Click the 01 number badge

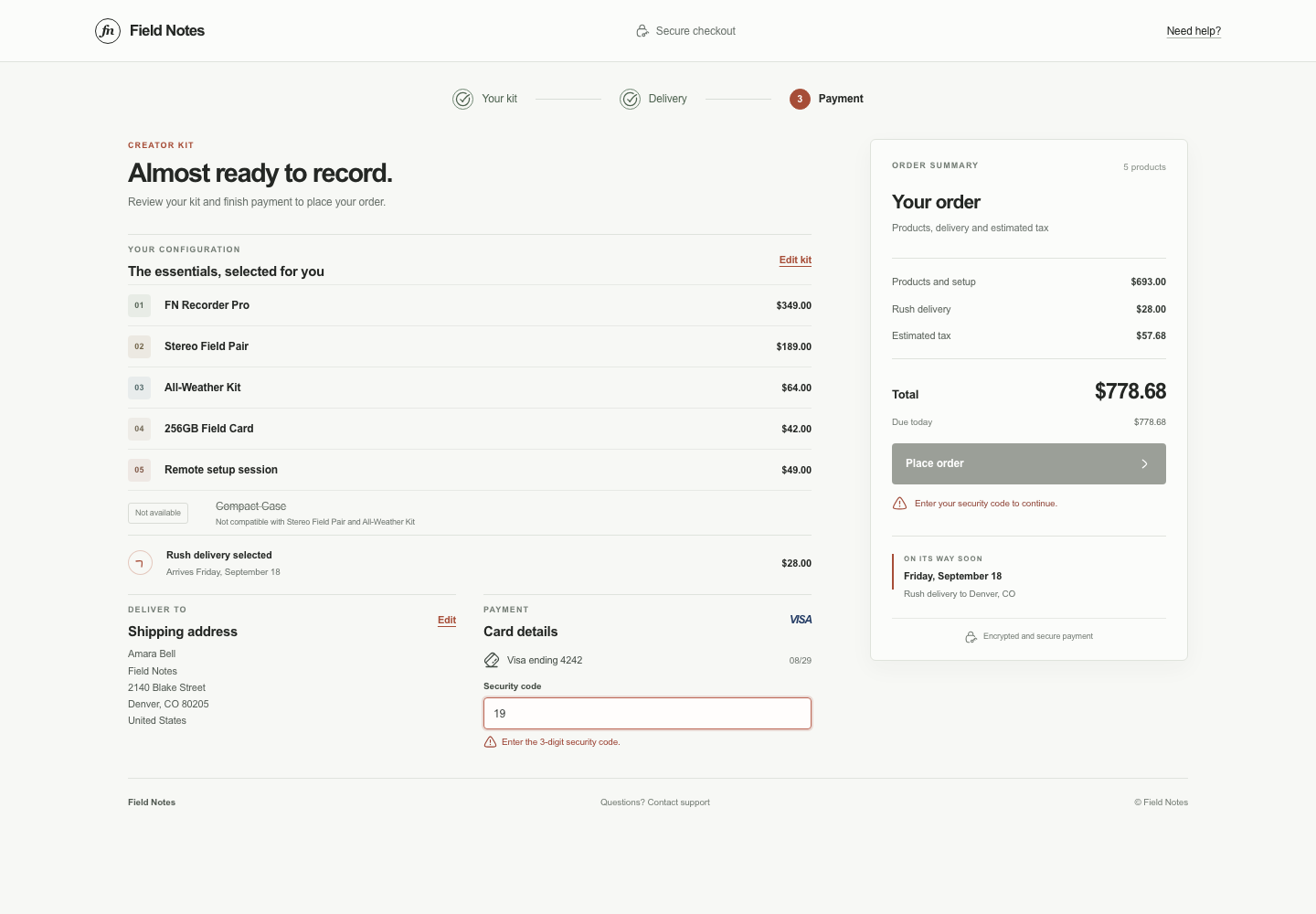click(x=139, y=305)
